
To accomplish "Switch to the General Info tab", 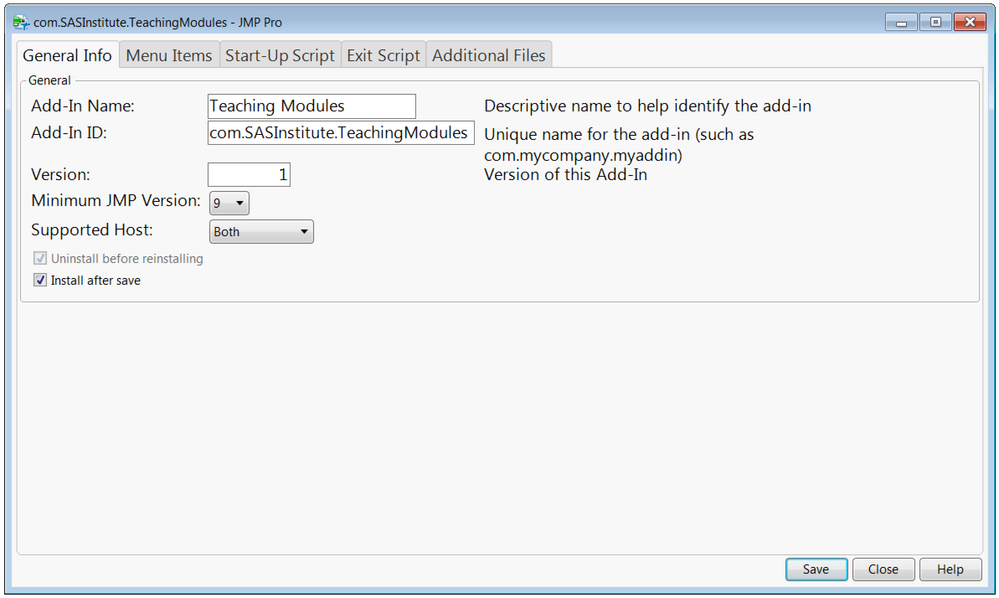I will (x=68, y=55).
